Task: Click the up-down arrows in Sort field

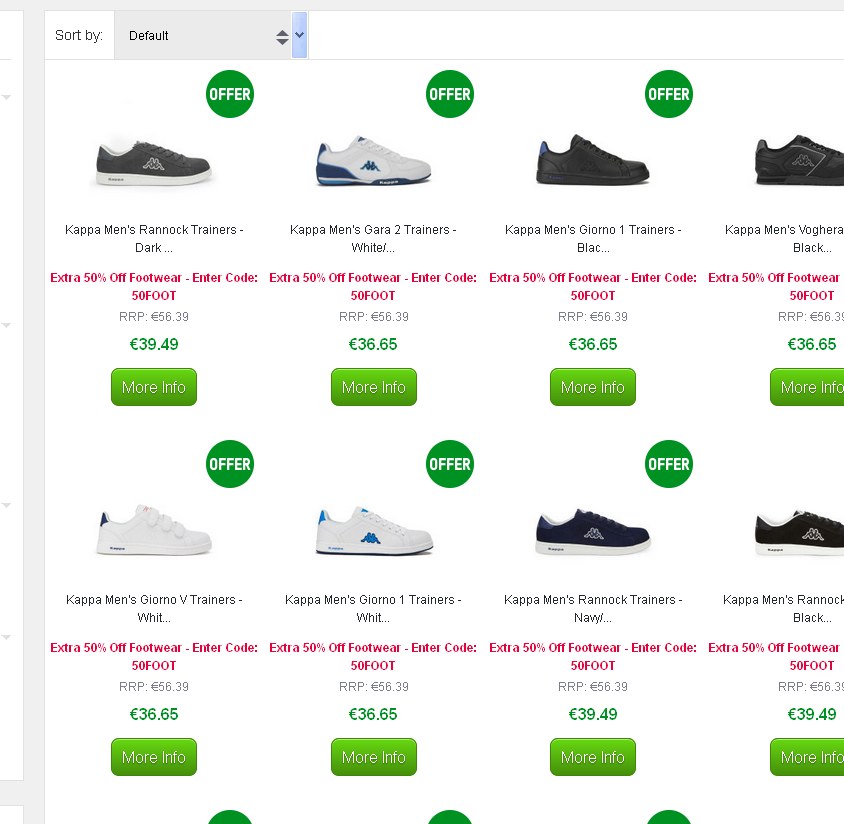Action: (x=282, y=37)
